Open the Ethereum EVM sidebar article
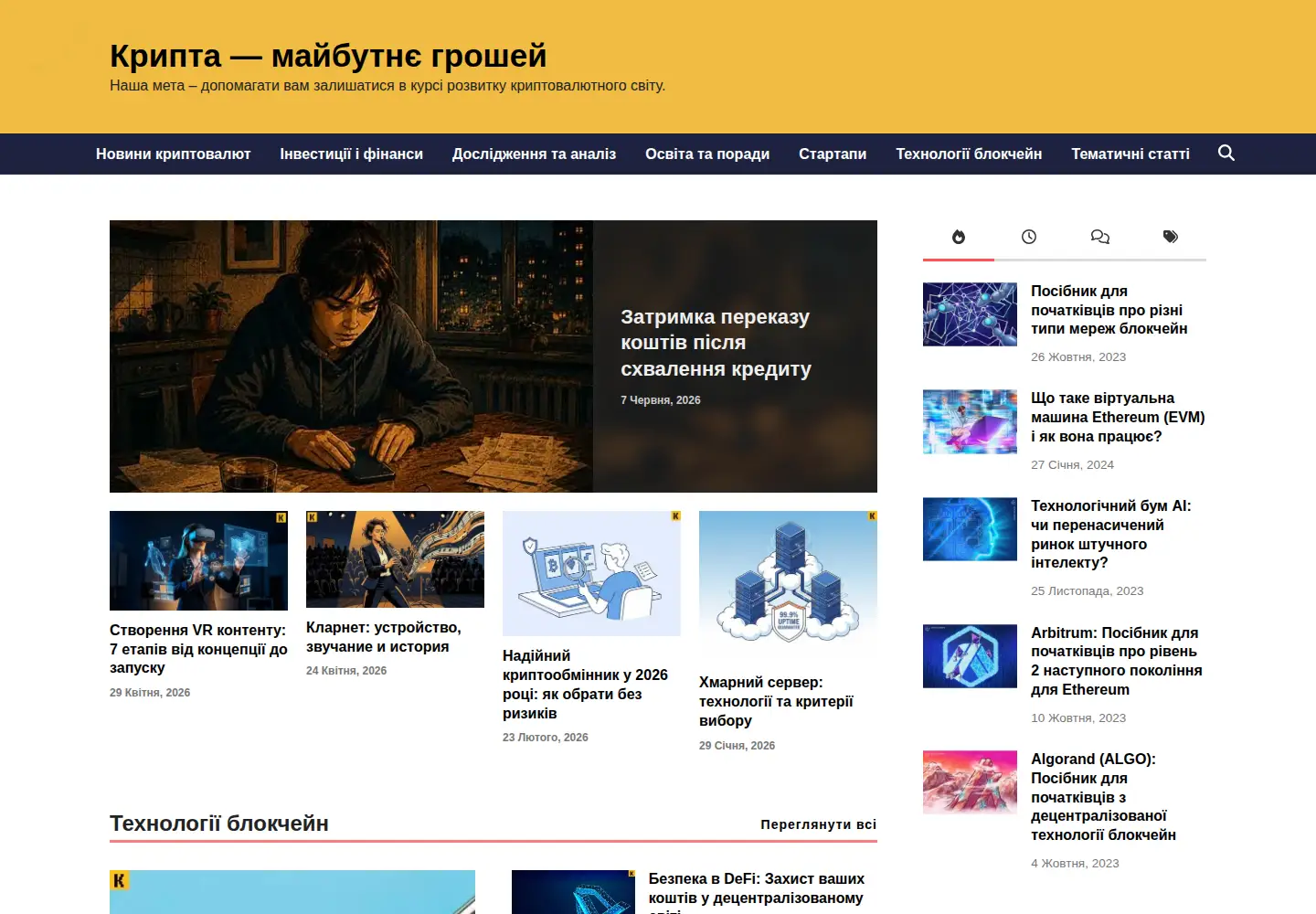 click(x=1118, y=417)
